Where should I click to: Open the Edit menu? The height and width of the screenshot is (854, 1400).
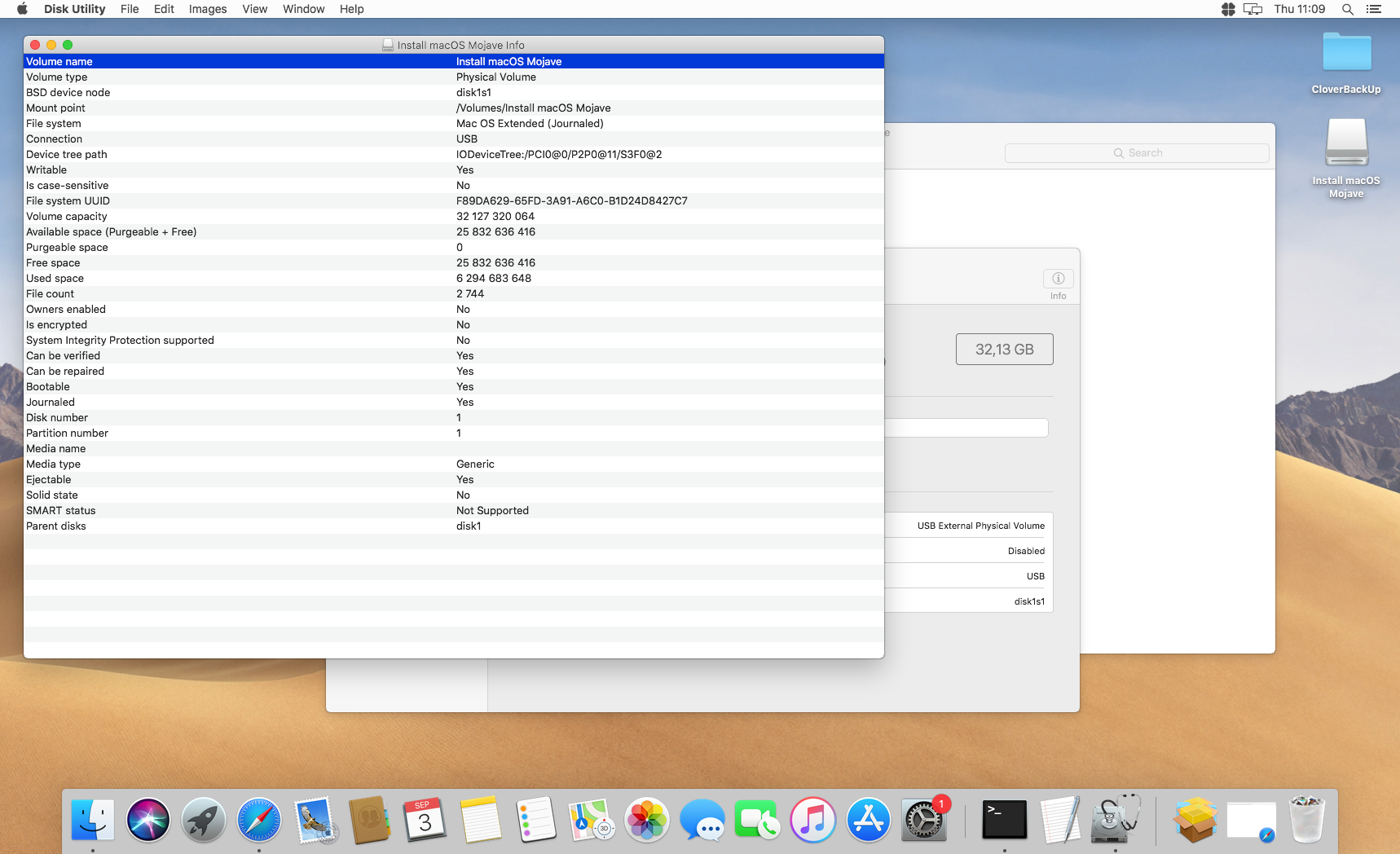tap(164, 9)
